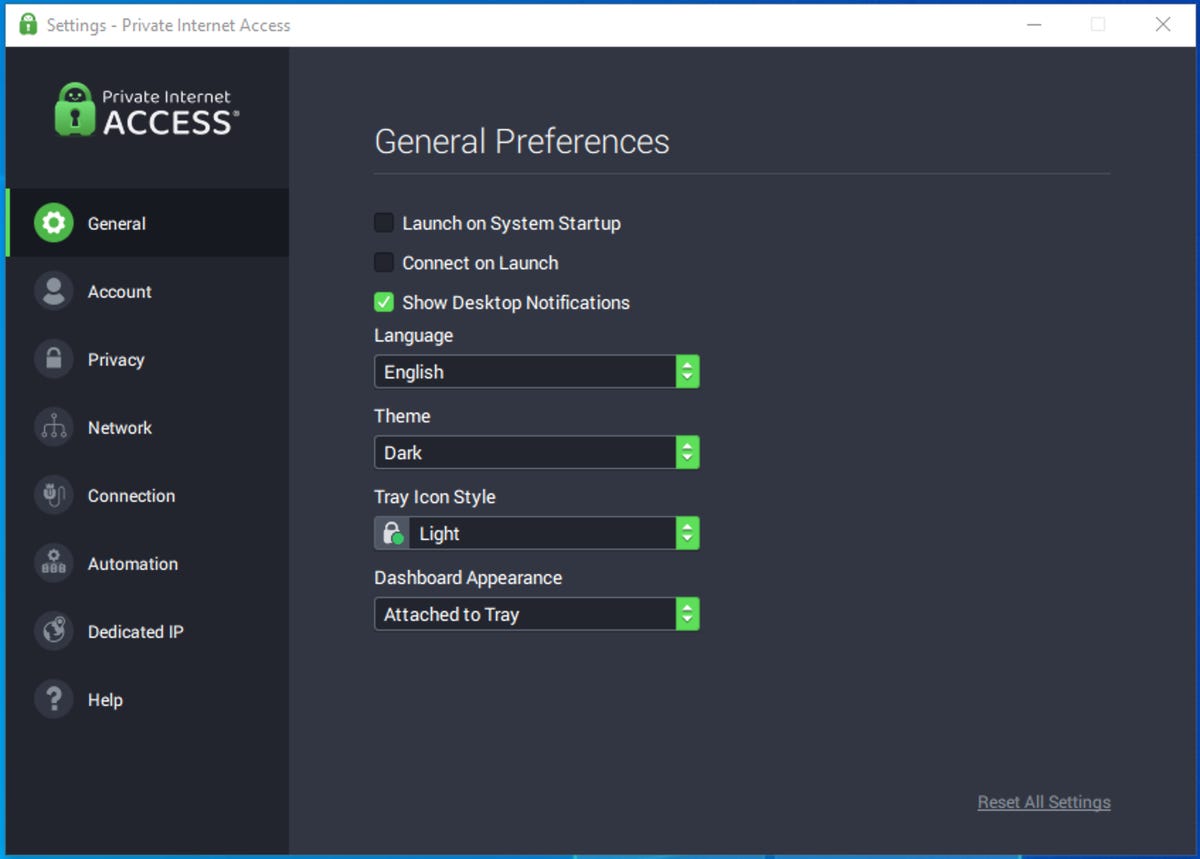Click the Launch on System Startup label

point(511,223)
